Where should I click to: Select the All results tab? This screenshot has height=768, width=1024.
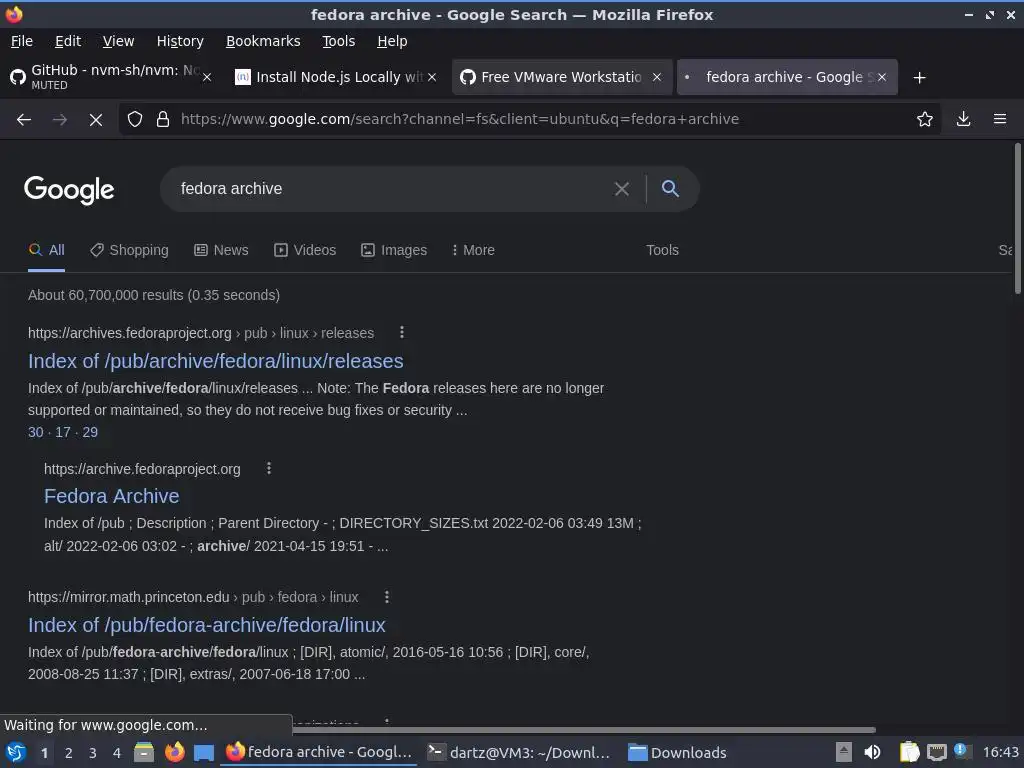pyautogui.click(x=46, y=250)
